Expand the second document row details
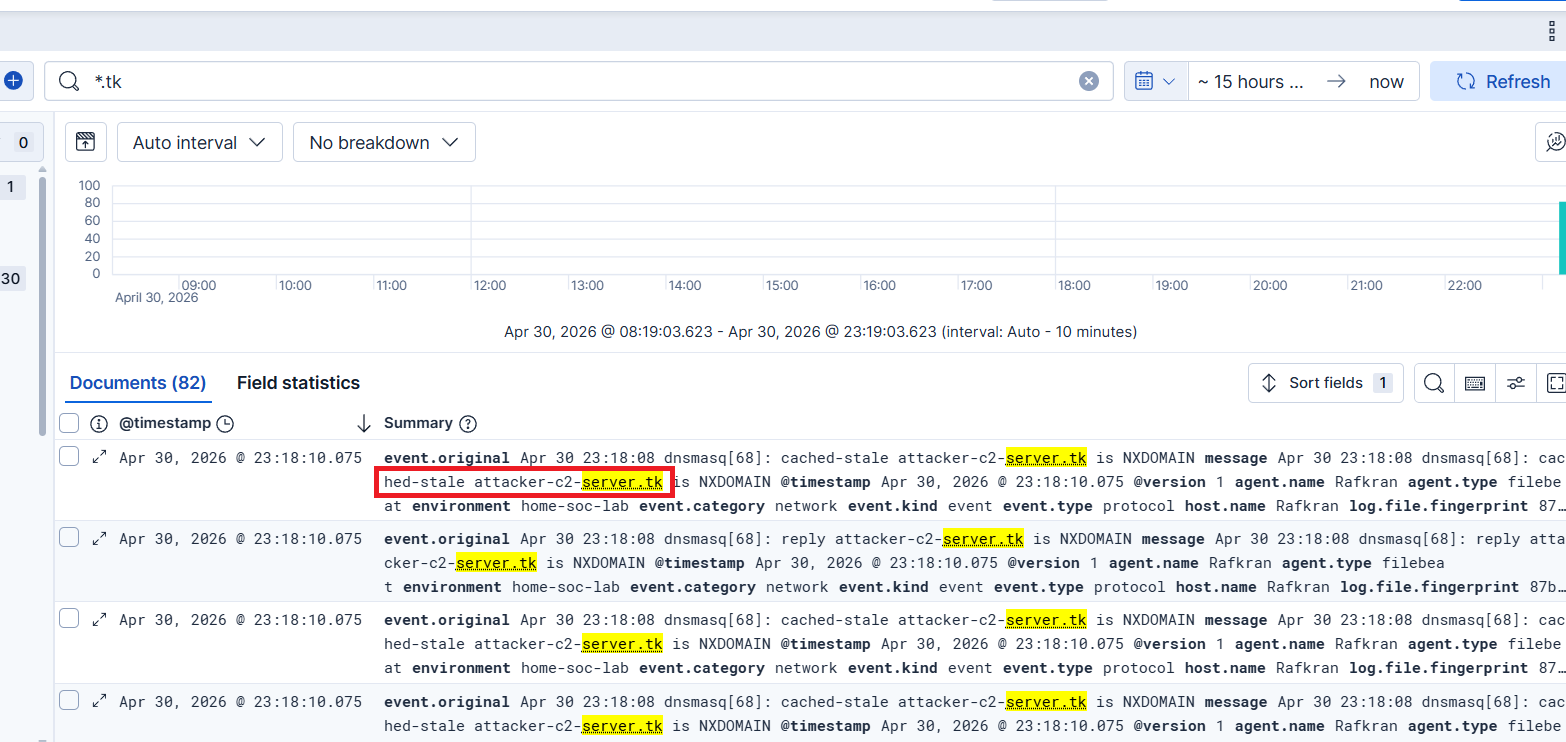The image size is (1566, 742). 99,538
